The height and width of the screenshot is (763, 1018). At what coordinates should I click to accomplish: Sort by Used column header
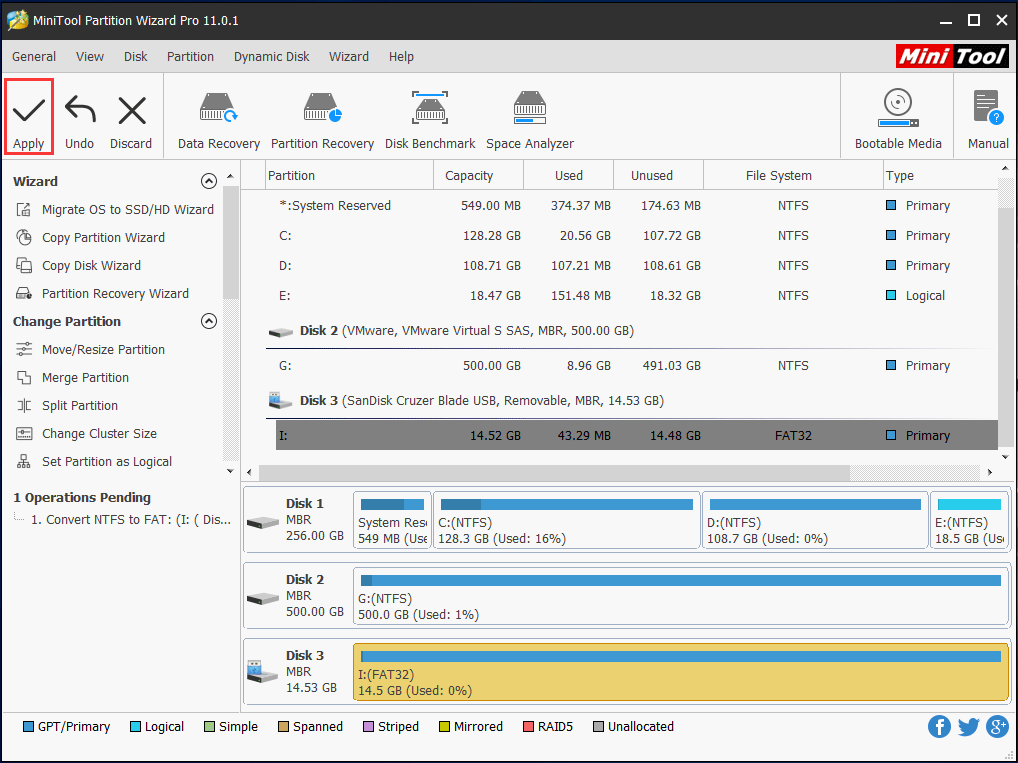click(x=569, y=175)
